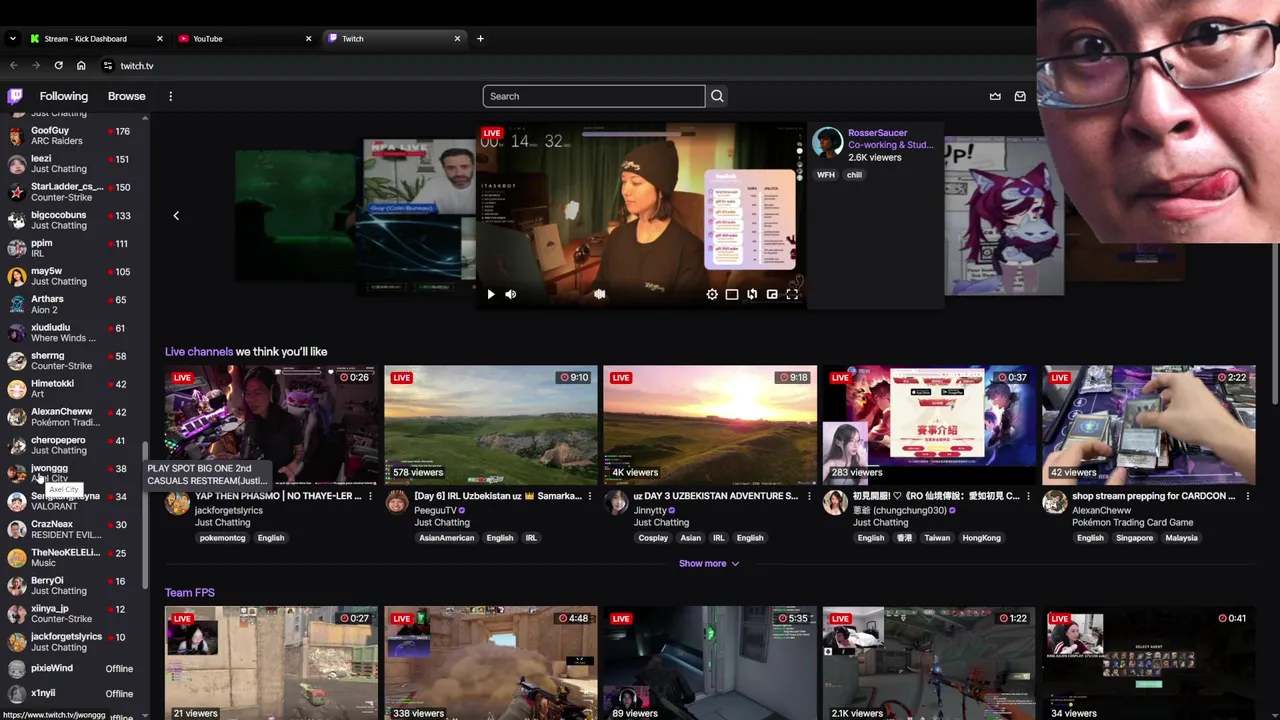Open the Following page

tap(64, 96)
